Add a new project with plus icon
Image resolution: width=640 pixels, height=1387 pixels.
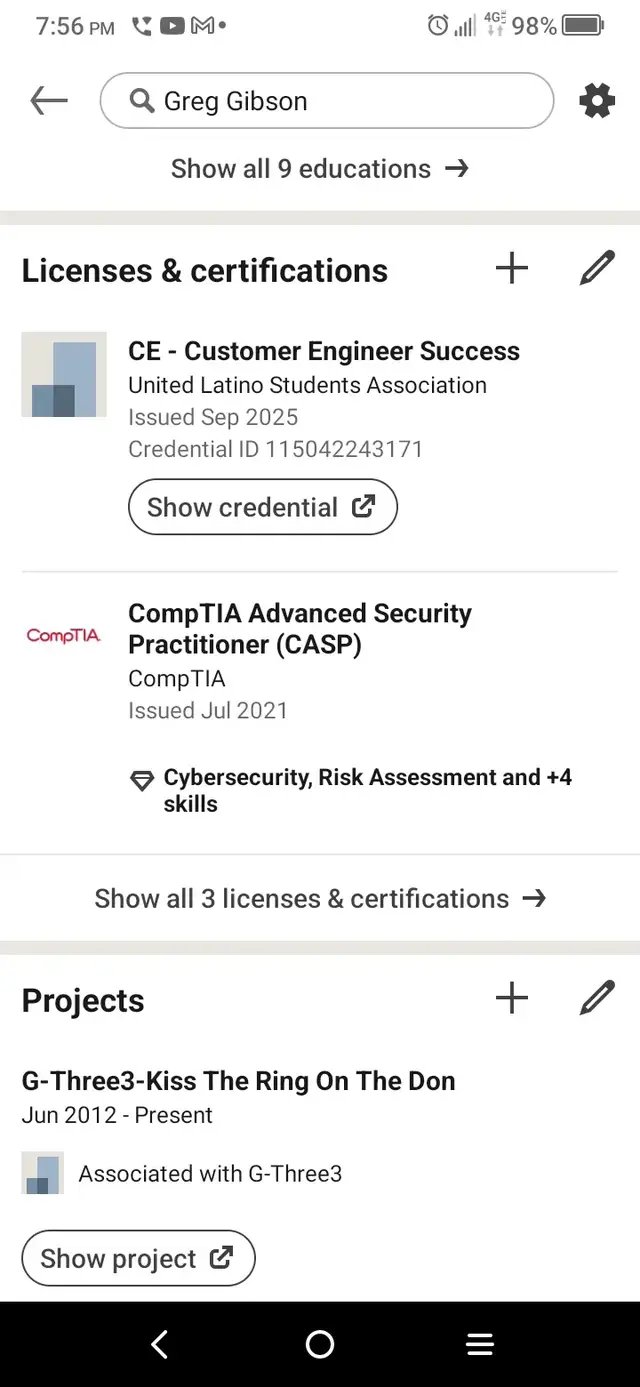click(512, 998)
